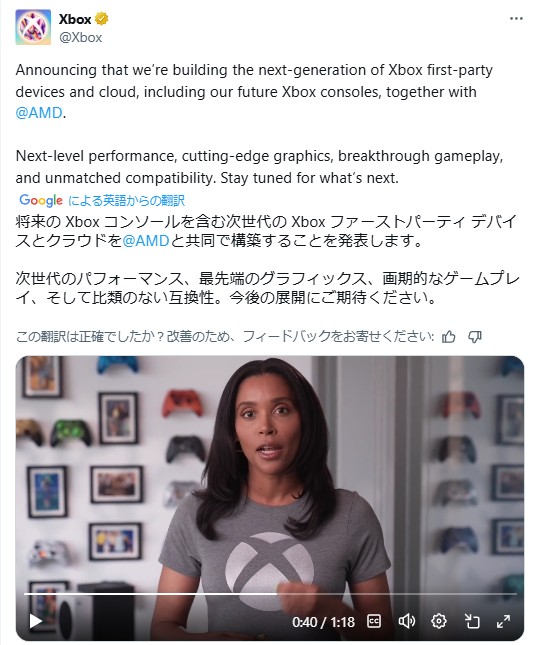Click the Japanese translated tweet text

[267, 259]
